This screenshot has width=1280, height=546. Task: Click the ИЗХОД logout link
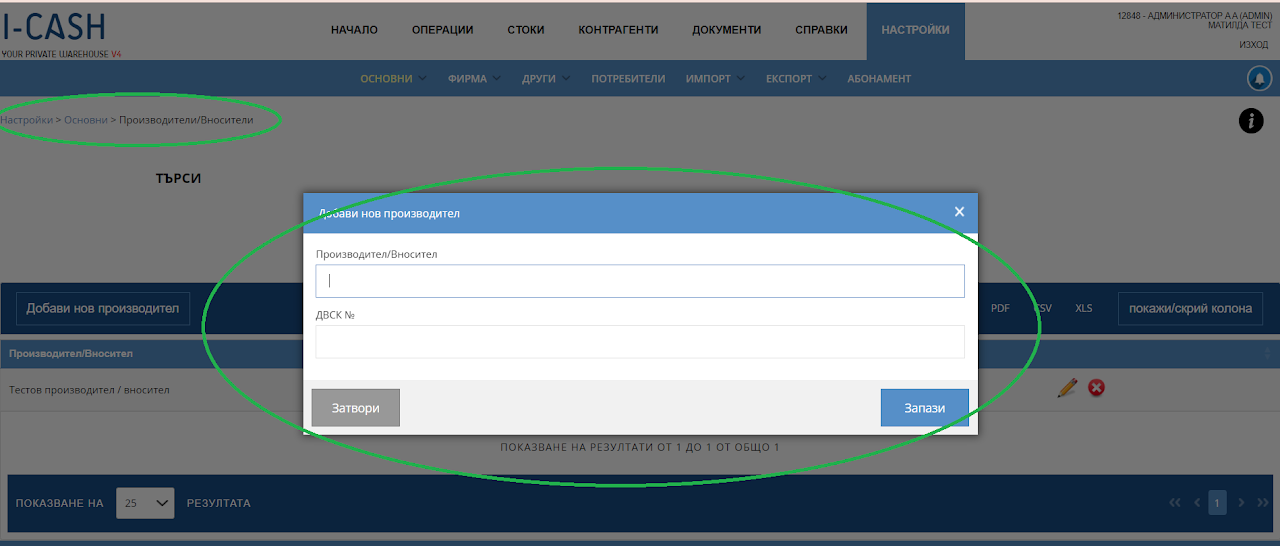tap(1253, 45)
